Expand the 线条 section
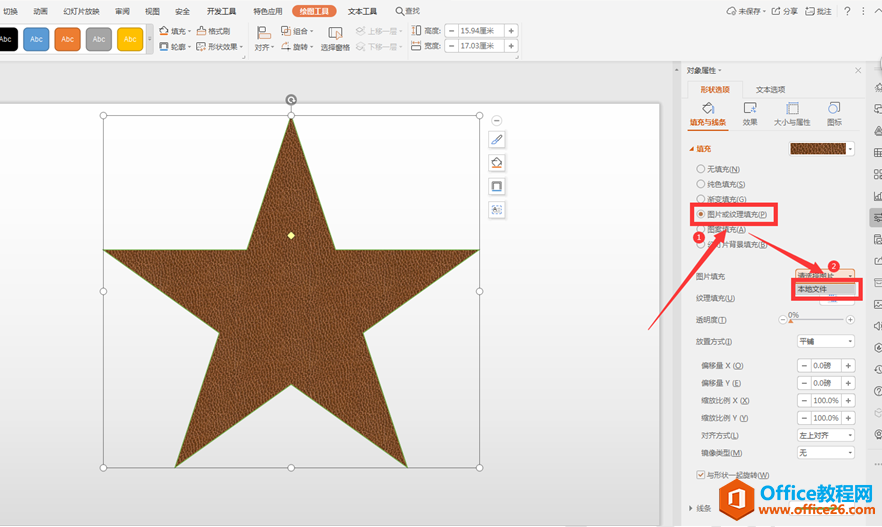Screen dimensions: 882x527 [x=697, y=508]
